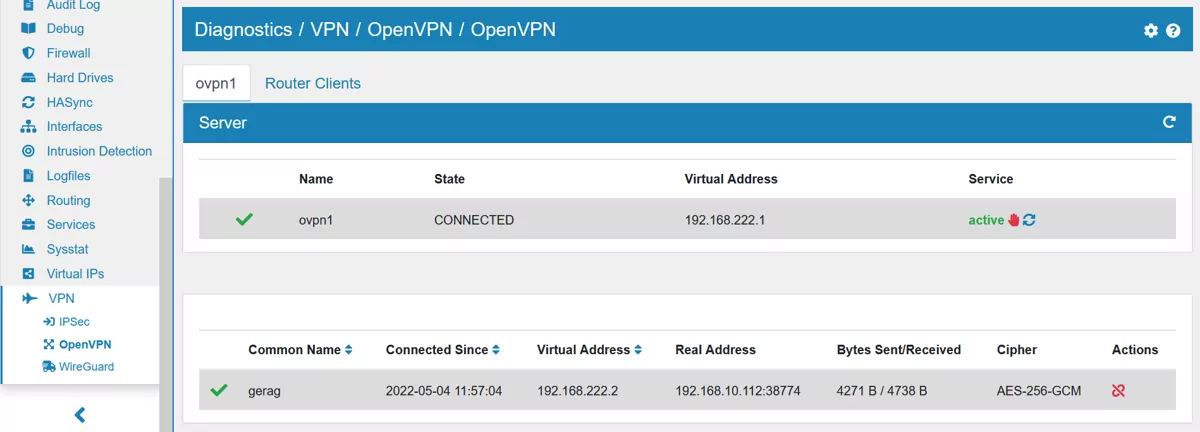Click the Sysstat chart icon
The width and height of the screenshot is (1200, 432).
point(28,249)
